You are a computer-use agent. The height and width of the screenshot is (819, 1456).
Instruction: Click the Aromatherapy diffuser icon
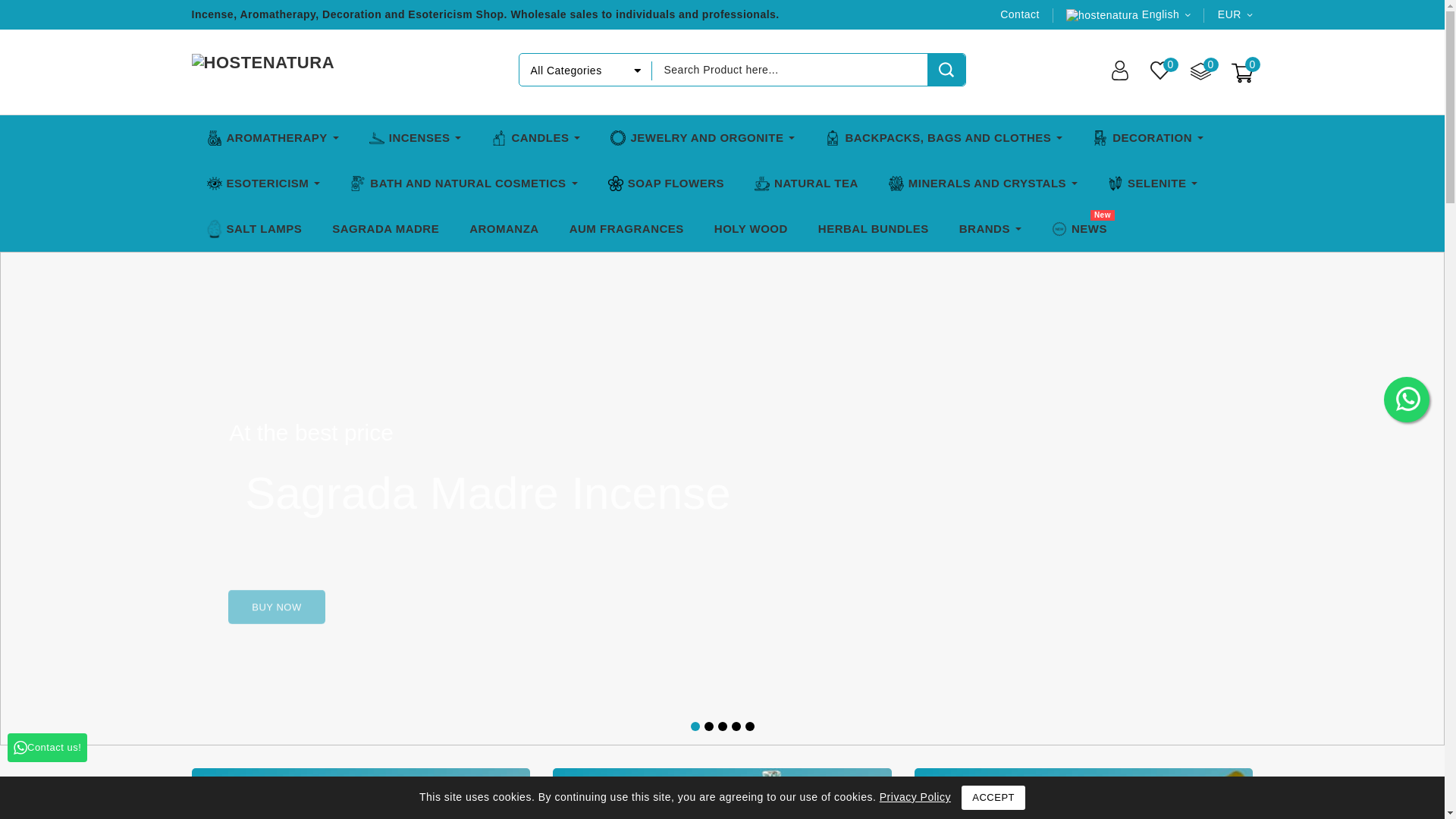[215, 138]
